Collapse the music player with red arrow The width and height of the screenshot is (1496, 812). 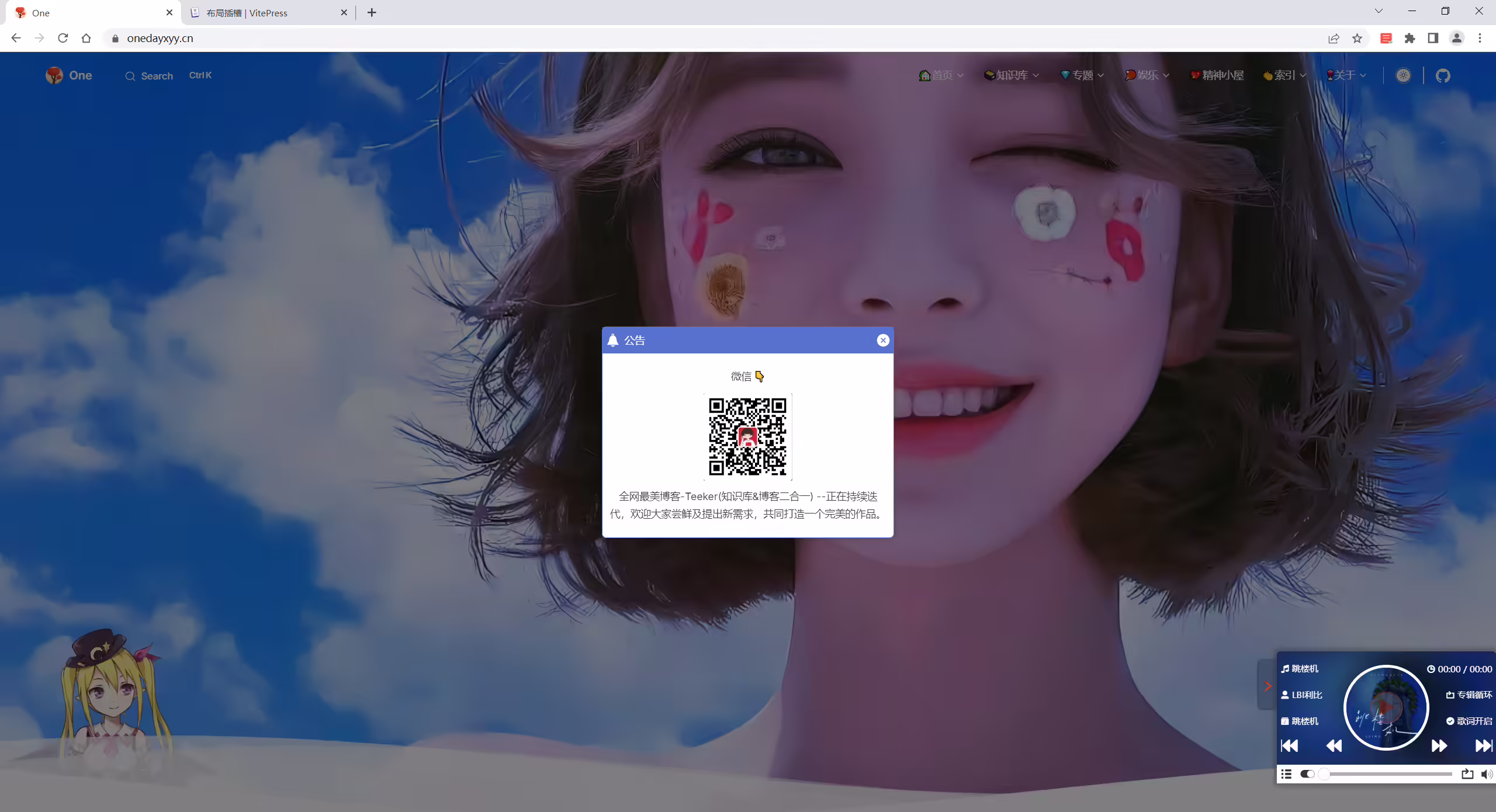tap(1267, 686)
